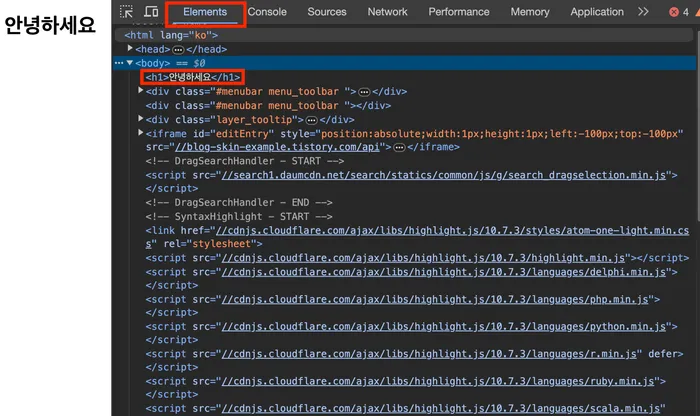
Task: Activate the inspect element picker icon
Action: 126,12
